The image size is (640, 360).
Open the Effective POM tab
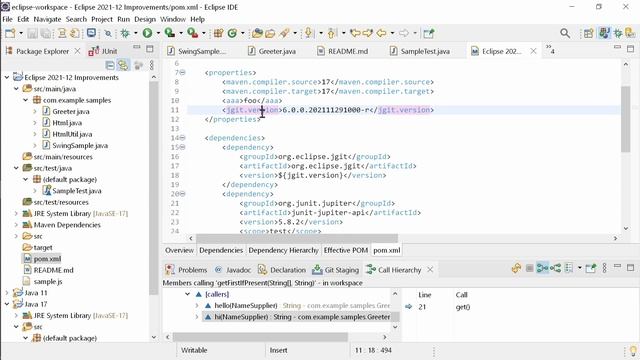(346, 250)
